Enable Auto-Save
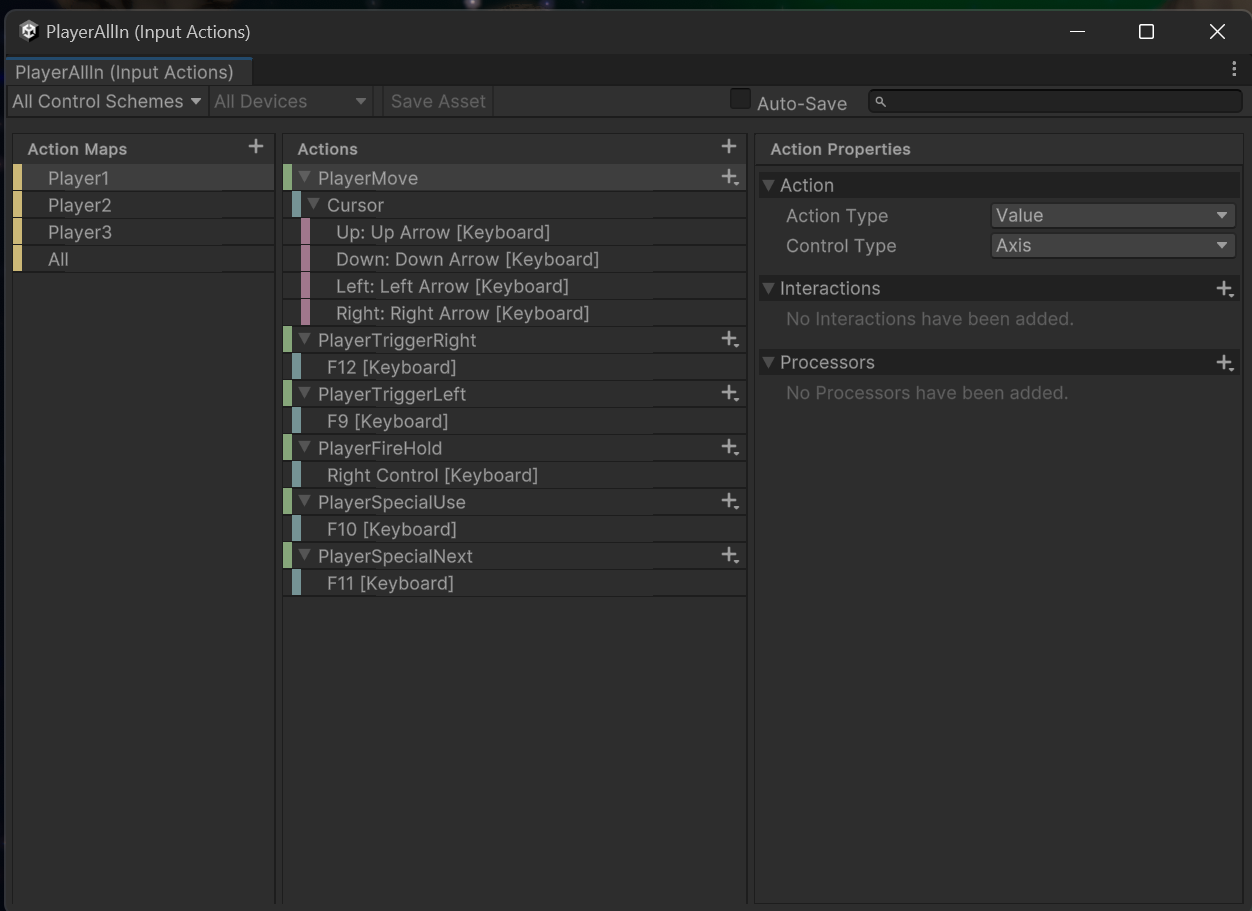 click(740, 99)
